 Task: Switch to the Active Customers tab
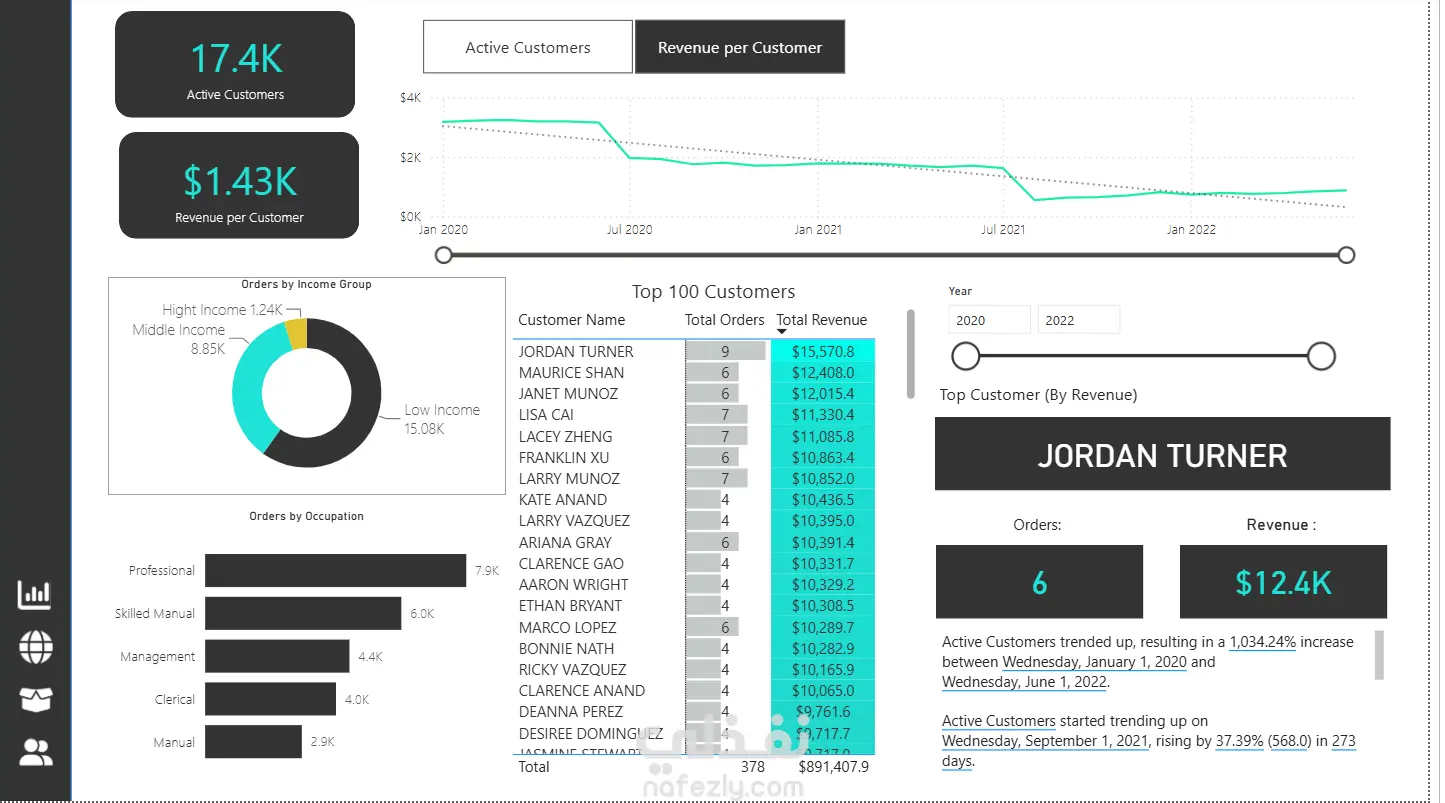tap(528, 47)
